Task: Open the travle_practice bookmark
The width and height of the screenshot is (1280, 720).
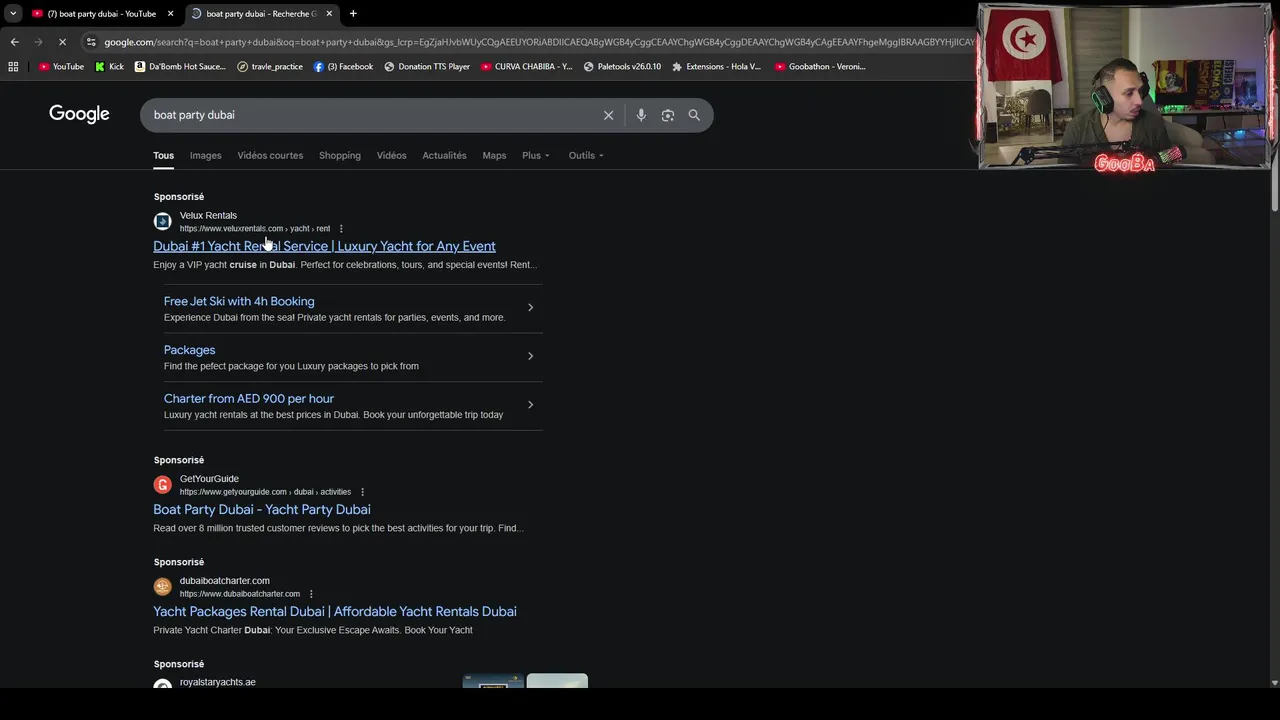Action: (270, 67)
